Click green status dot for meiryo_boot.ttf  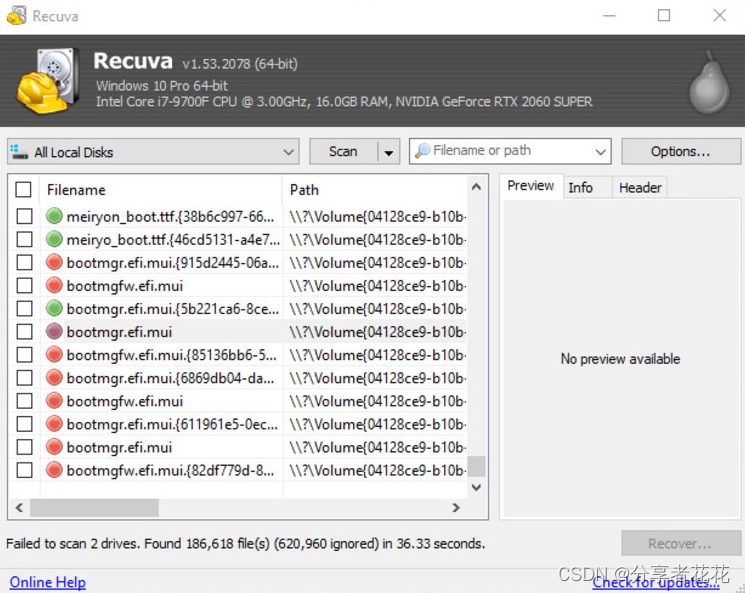[x=54, y=239]
